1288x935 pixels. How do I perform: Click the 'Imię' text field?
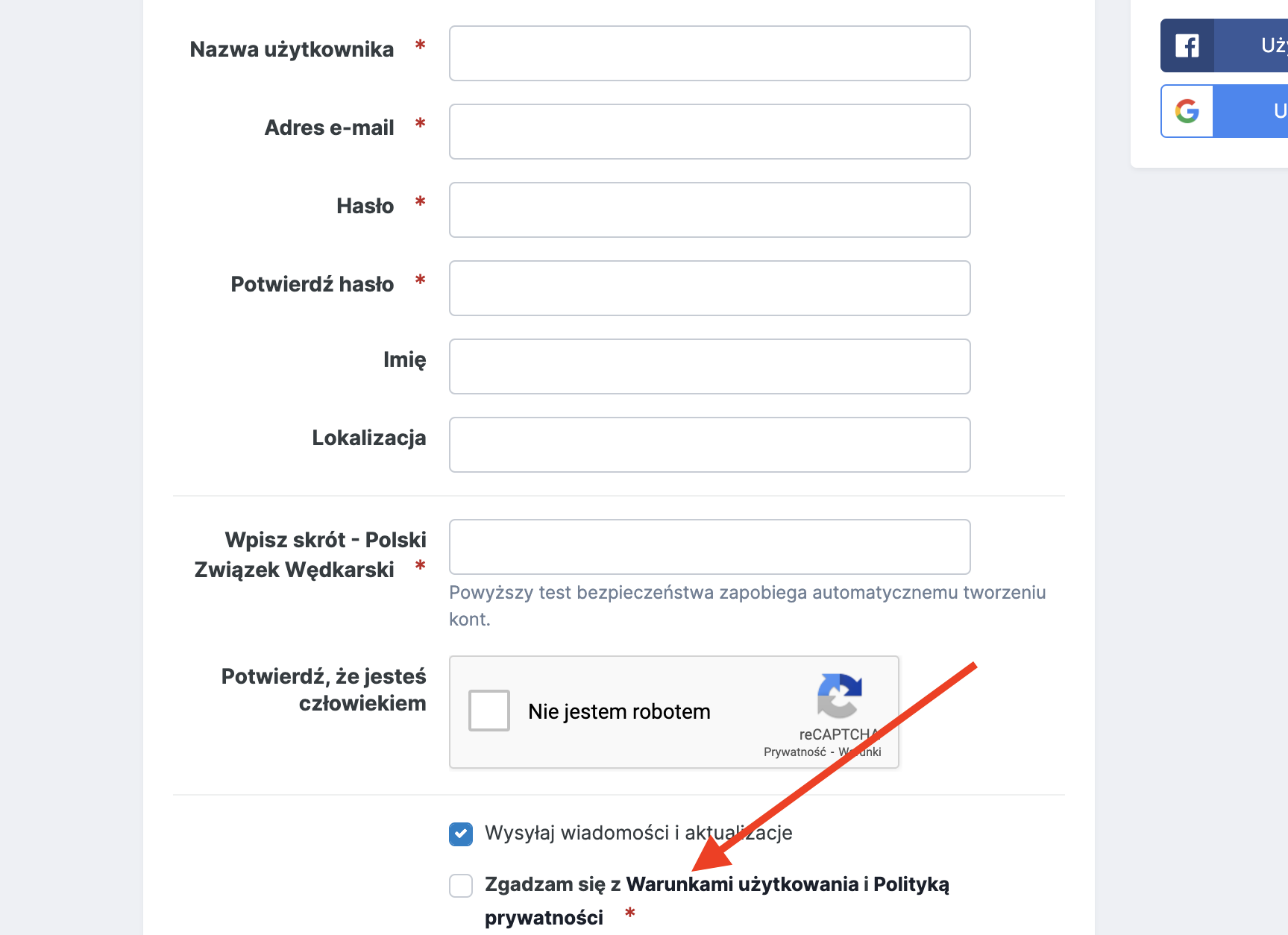pos(709,367)
